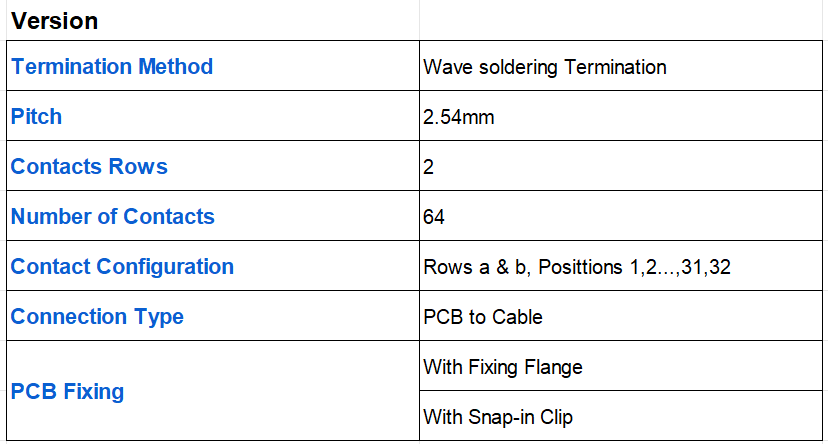This screenshot has height=444, width=828.
Task: Select the Rows a & b positions cell
Action: click(x=621, y=266)
